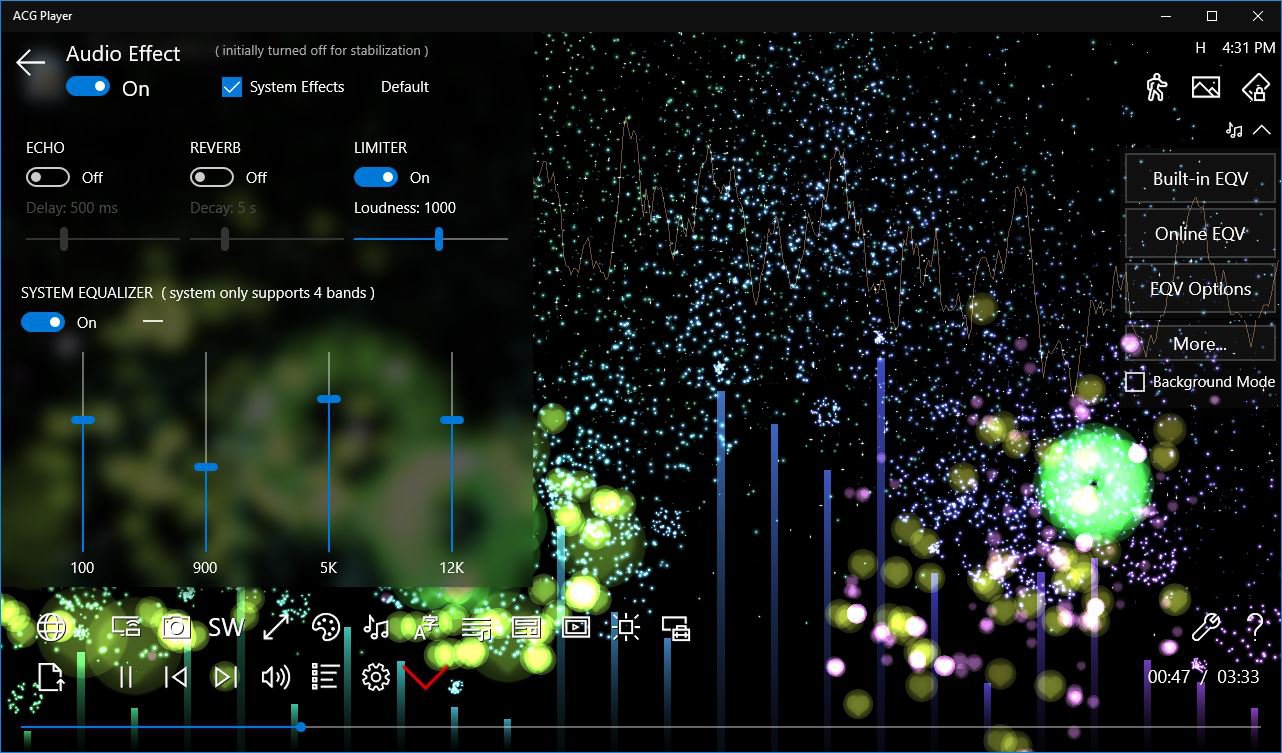Click the open file icon
Image resolution: width=1282 pixels, height=753 pixels.
50,677
